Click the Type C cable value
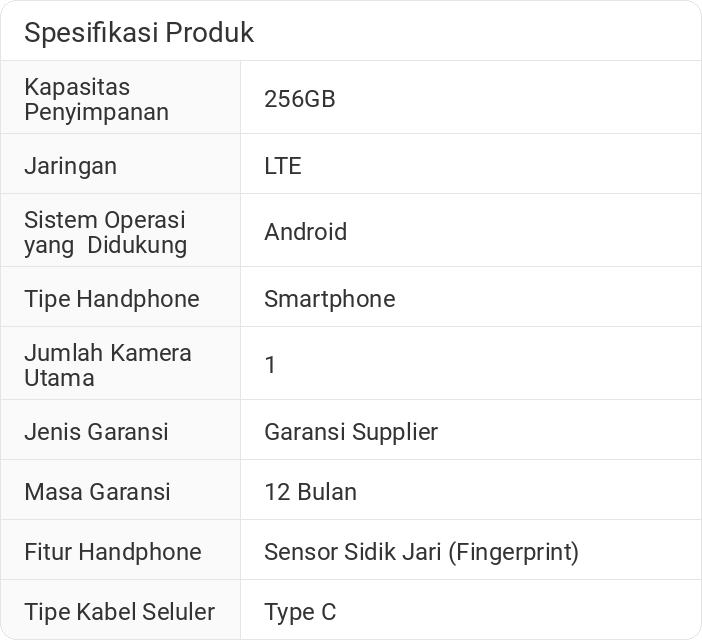This screenshot has width=702, height=641. (300, 612)
